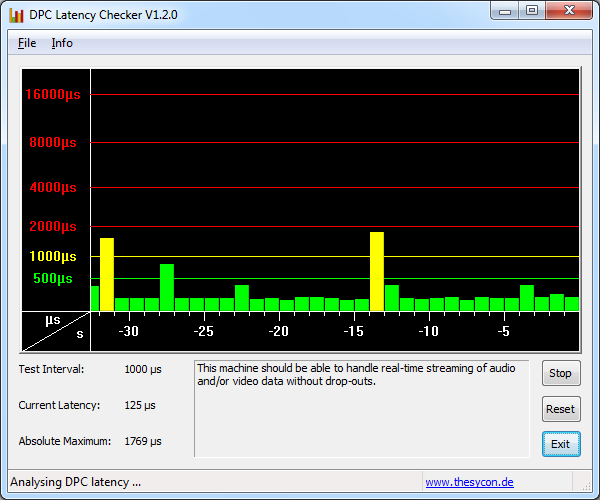
Task: Click the window title text 'DPC Latency Checker V1.2.0'
Action: tap(103, 15)
